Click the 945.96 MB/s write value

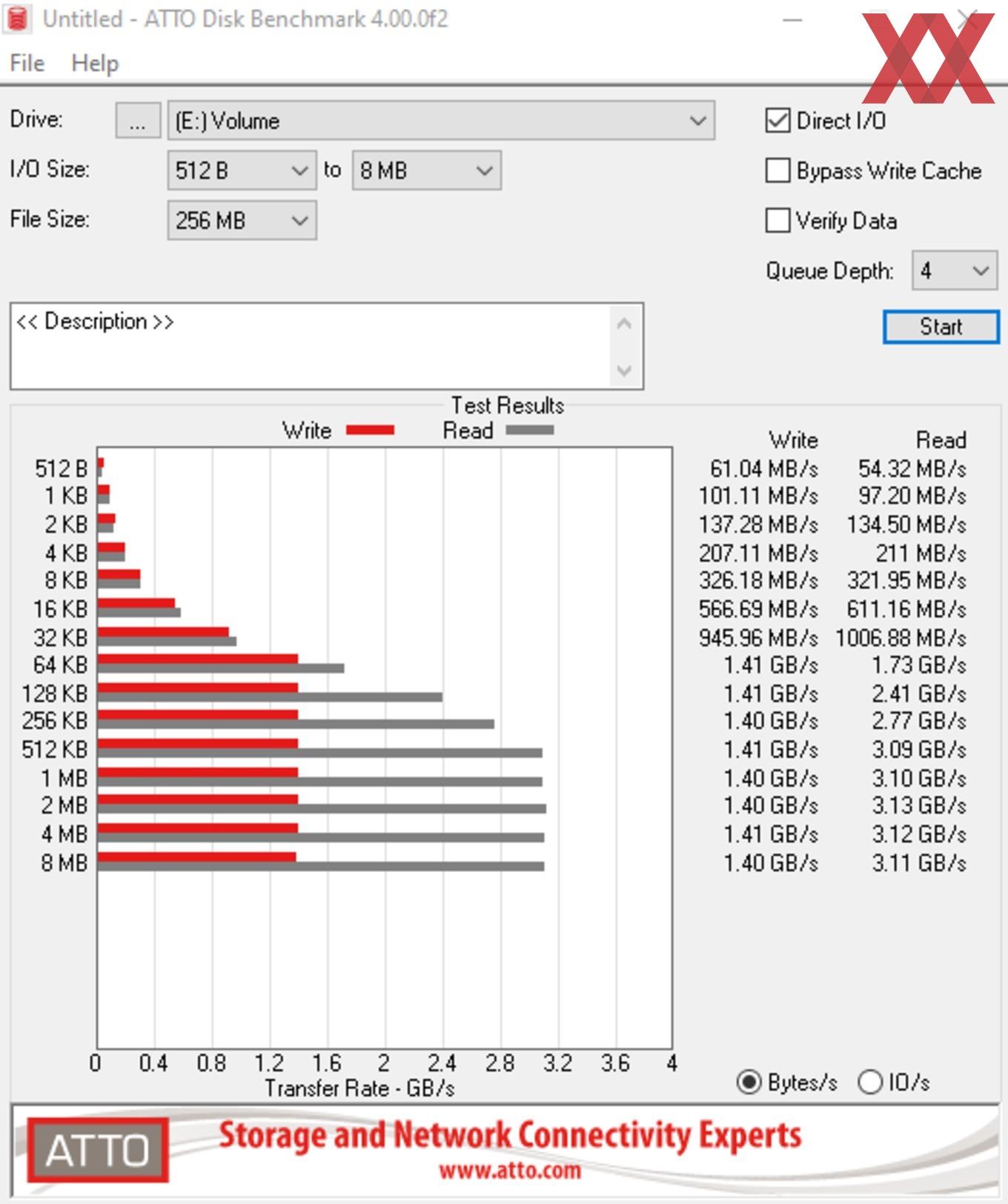[x=758, y=638]
